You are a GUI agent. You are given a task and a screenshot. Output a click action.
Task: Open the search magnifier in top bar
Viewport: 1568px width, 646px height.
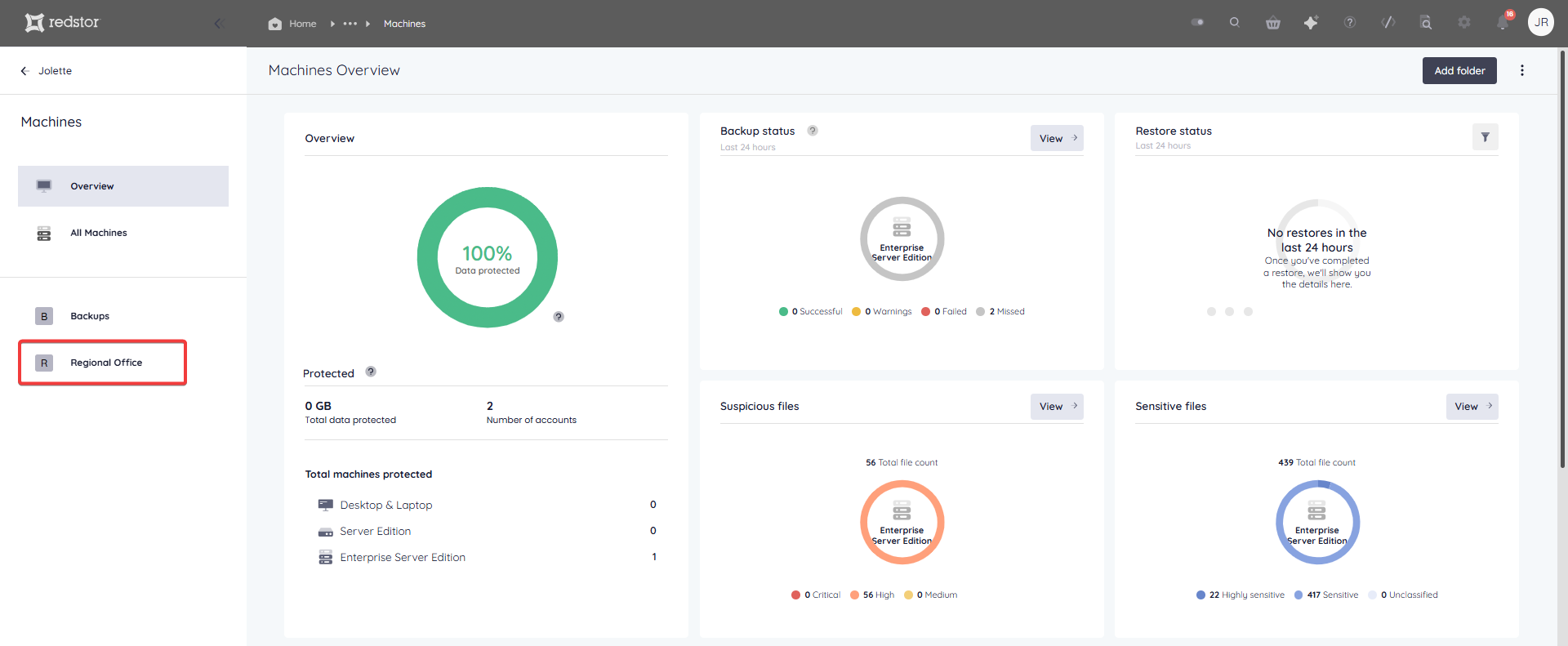click(x=1235, y=23)
